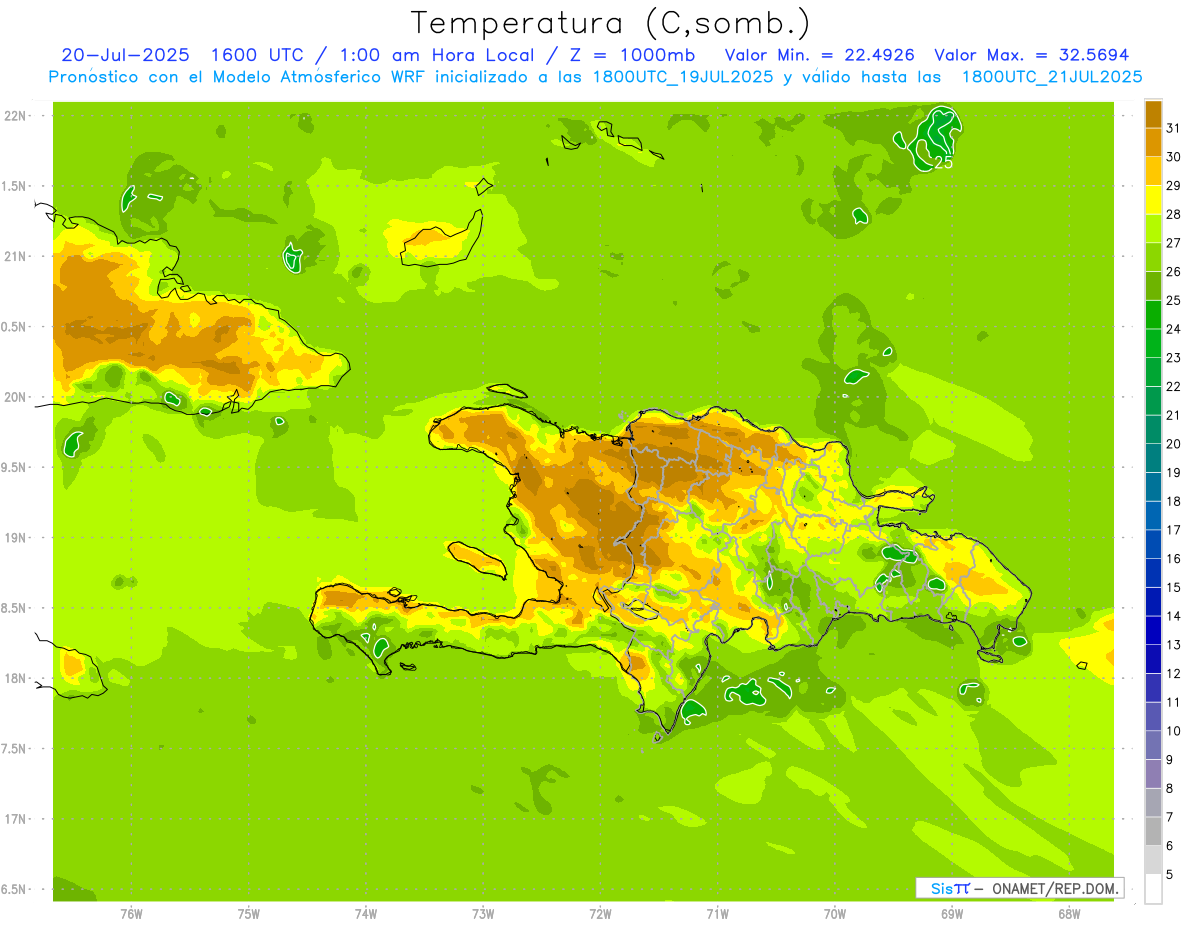Click the "20" label on the color scale
This screenshot has height=927, width=1200.
(1174, 444)
